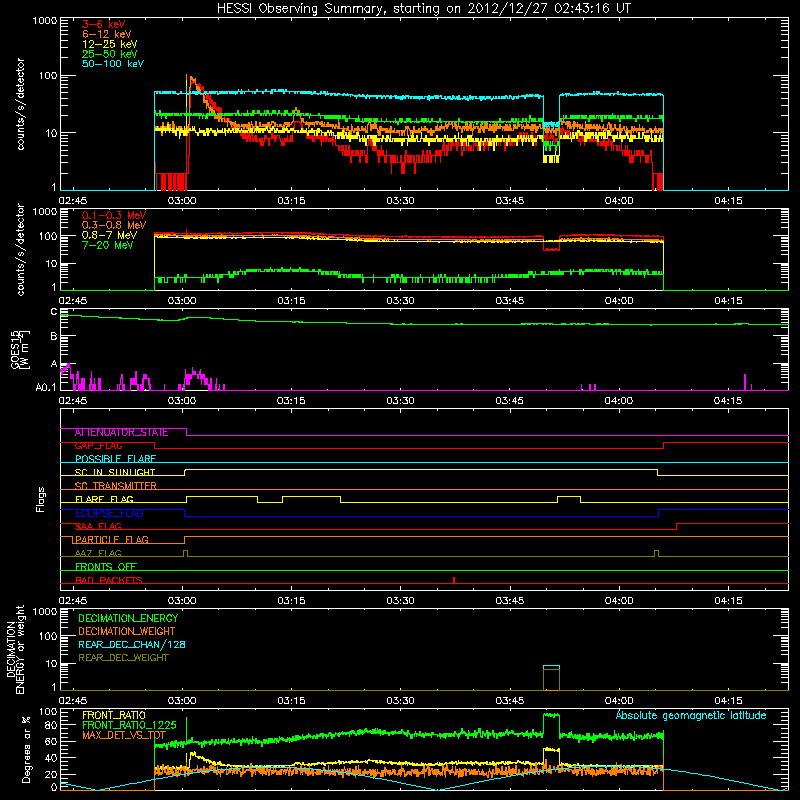800x800 pixels.
Task: Click the HESSI Observing Summary plot title
Action: [x=424, y=9]
